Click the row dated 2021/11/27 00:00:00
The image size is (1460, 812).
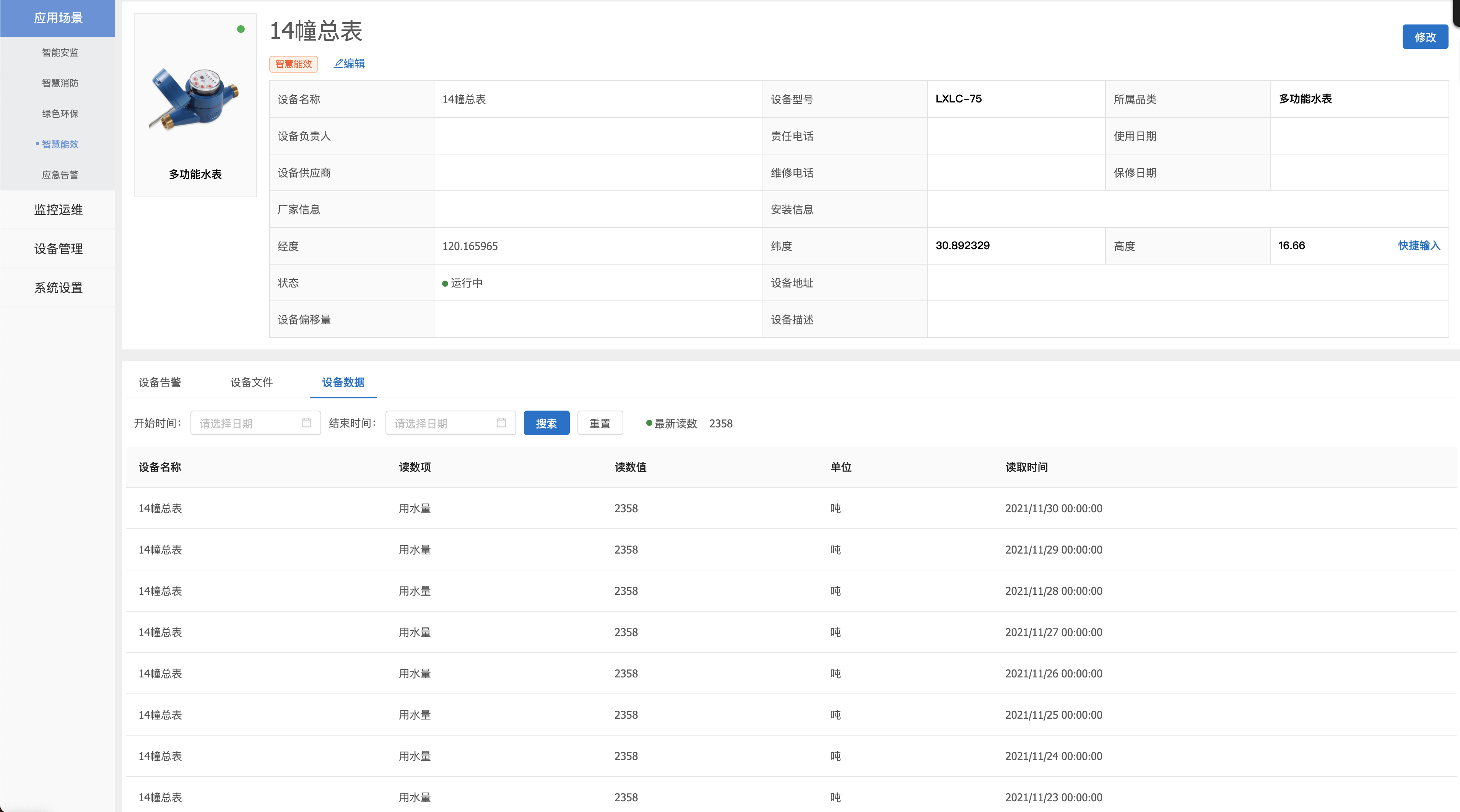[791, 632]
